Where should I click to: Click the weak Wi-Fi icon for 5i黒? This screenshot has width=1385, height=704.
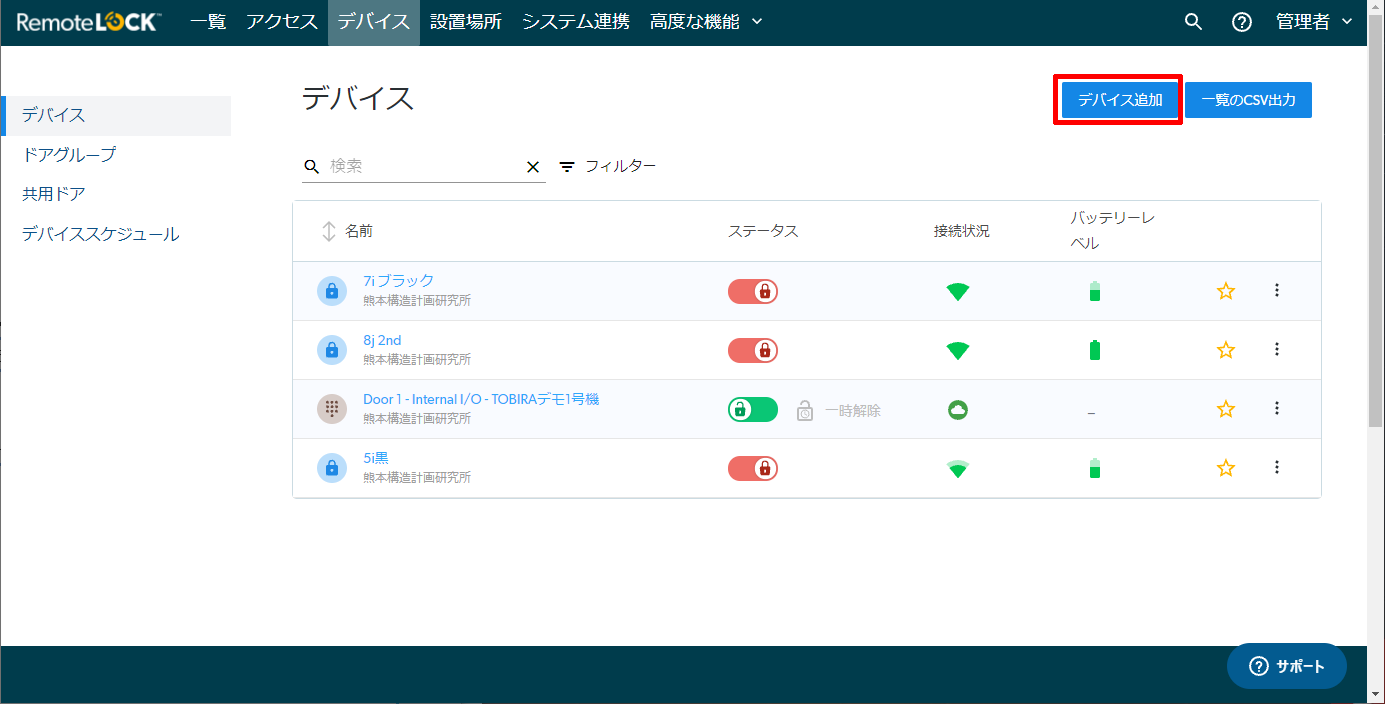pos(958,469)
